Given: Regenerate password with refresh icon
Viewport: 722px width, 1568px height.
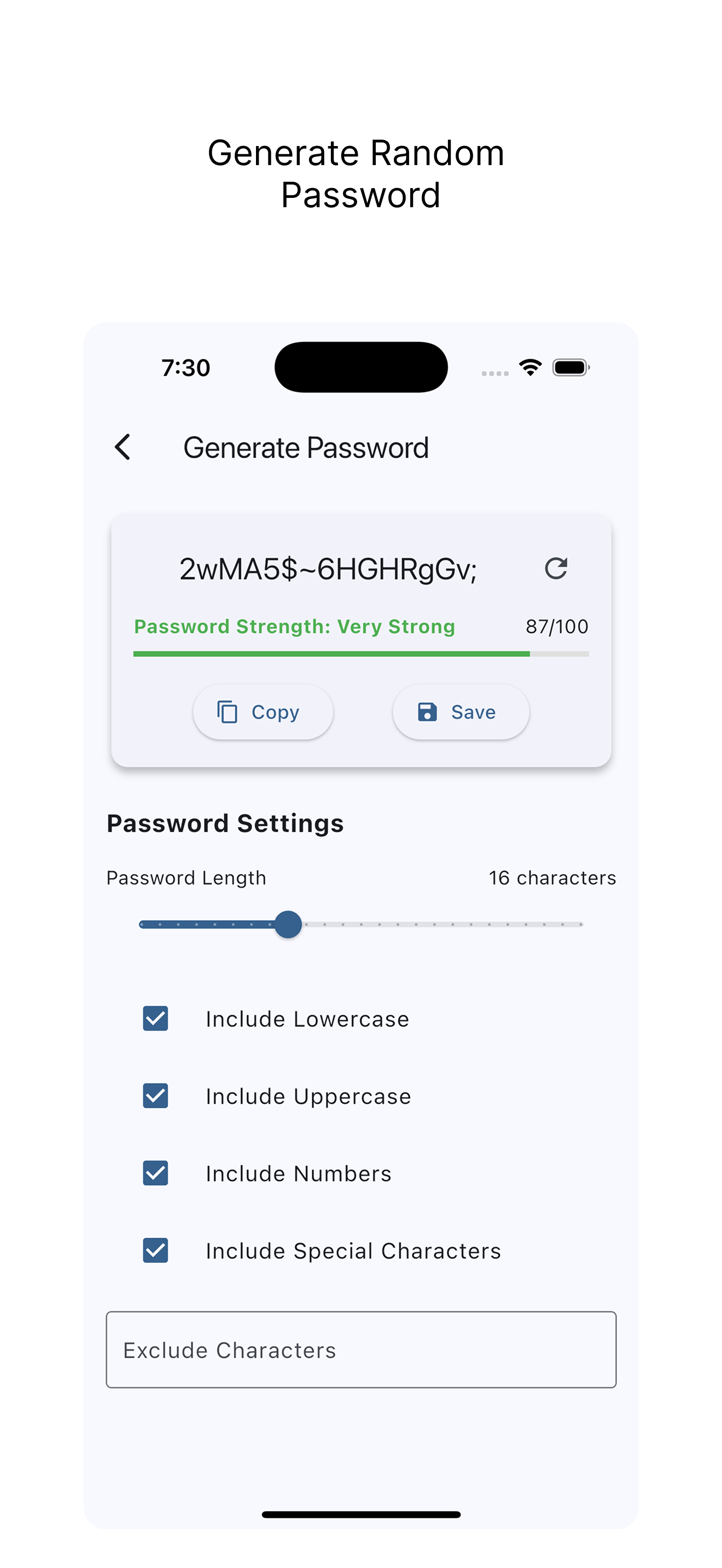Looking at the screenshot, I should [556, 569].
